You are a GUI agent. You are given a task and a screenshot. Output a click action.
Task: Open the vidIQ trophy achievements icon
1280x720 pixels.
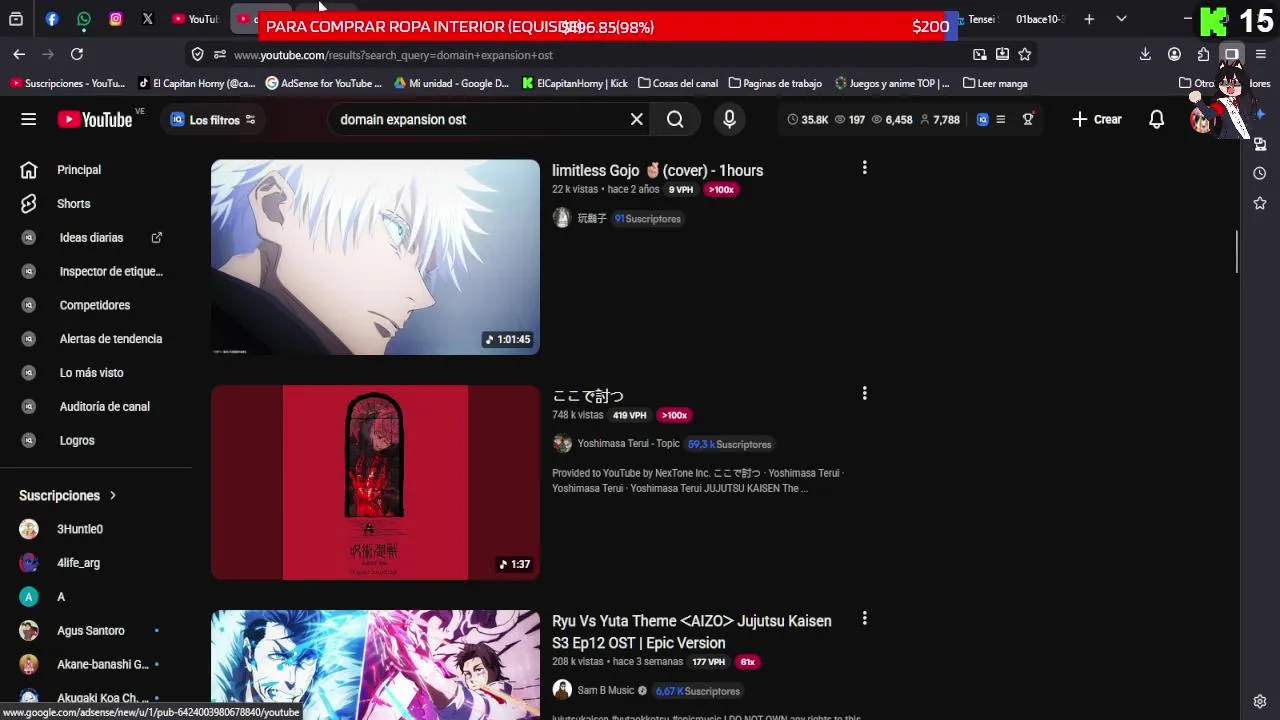[1027, 119]
